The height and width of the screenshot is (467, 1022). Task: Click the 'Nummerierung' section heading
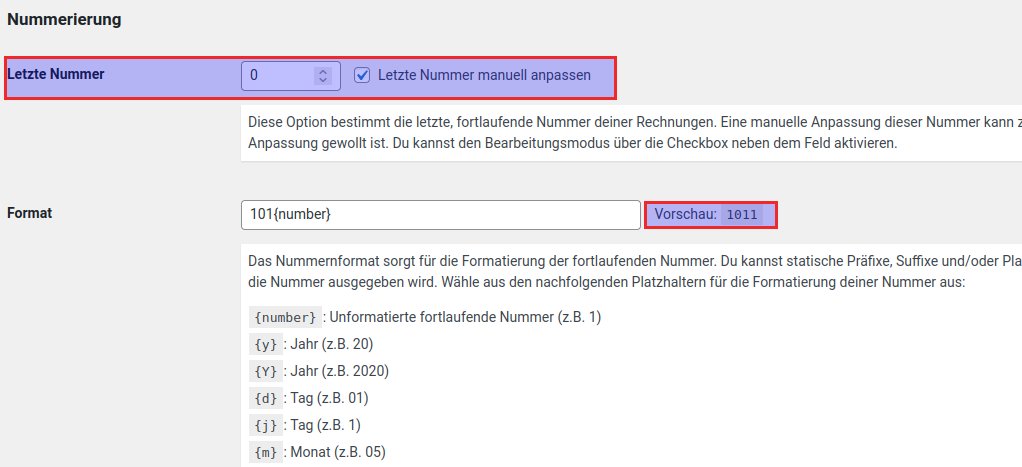click(x=64, y=19)
